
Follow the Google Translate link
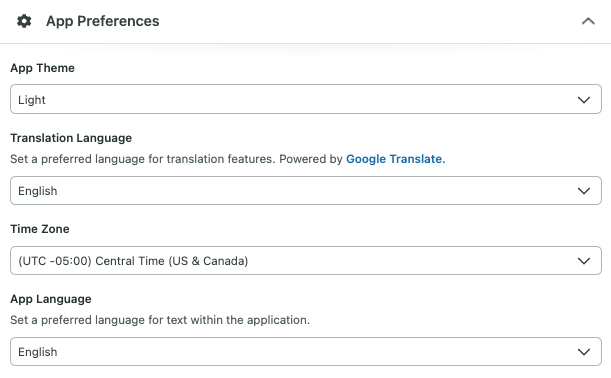396,159
